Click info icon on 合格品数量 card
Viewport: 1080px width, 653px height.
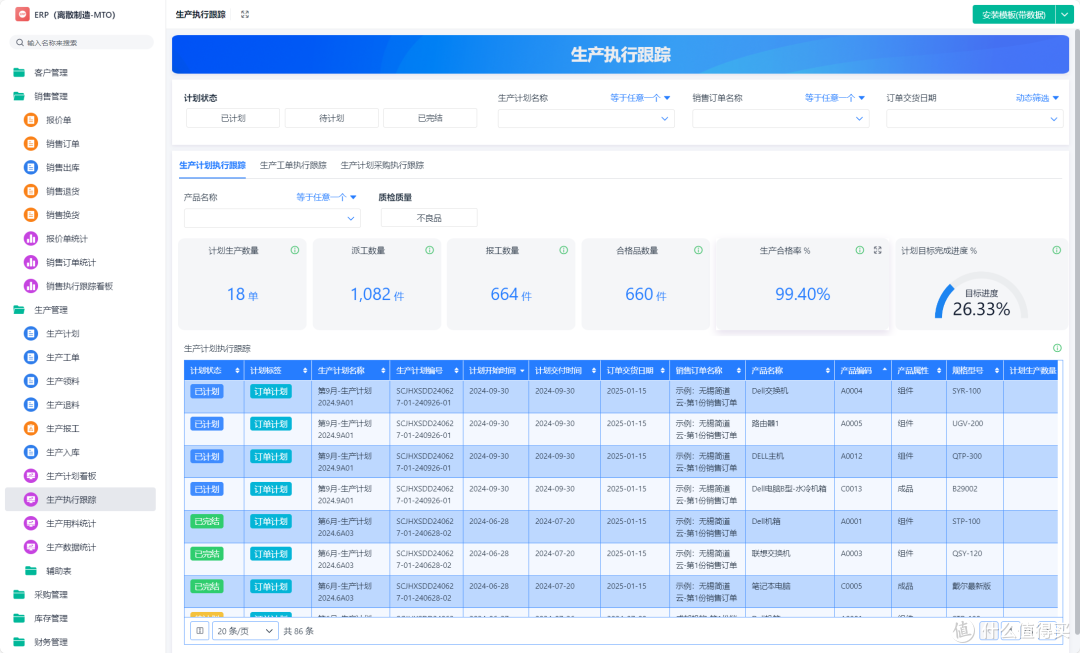698,250
